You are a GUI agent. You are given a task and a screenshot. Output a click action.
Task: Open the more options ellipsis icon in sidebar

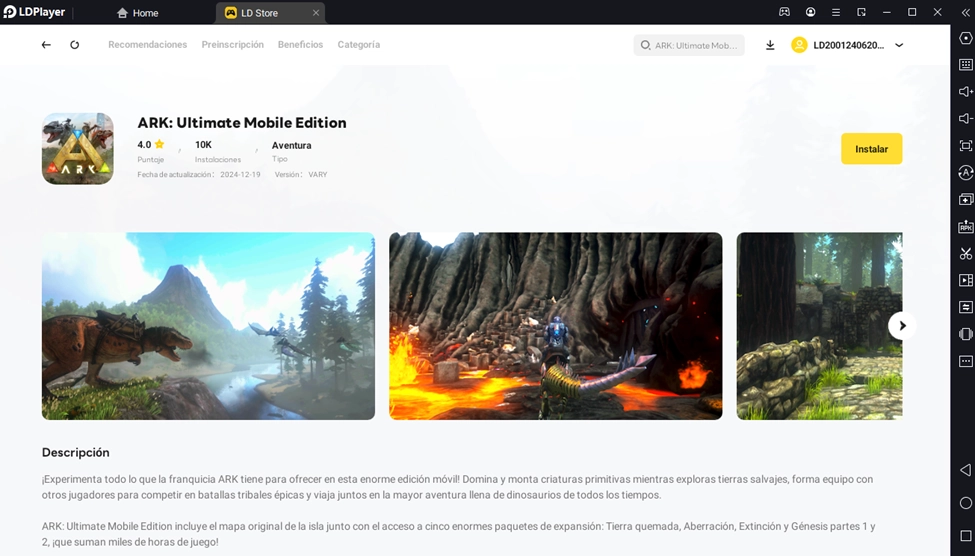pyautogui.click(x=966, y=361)
